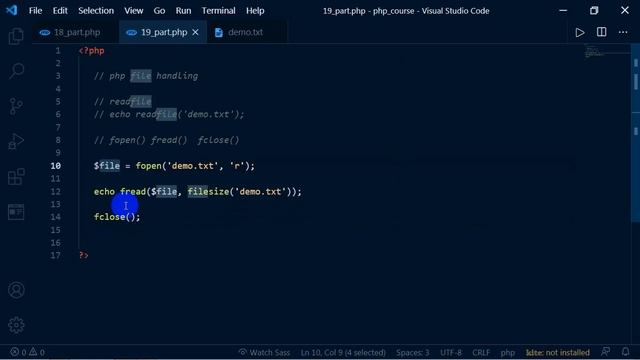640x360 pixels.
Task: Click the echo keyword on line 12
Action: tap(104, 191)
